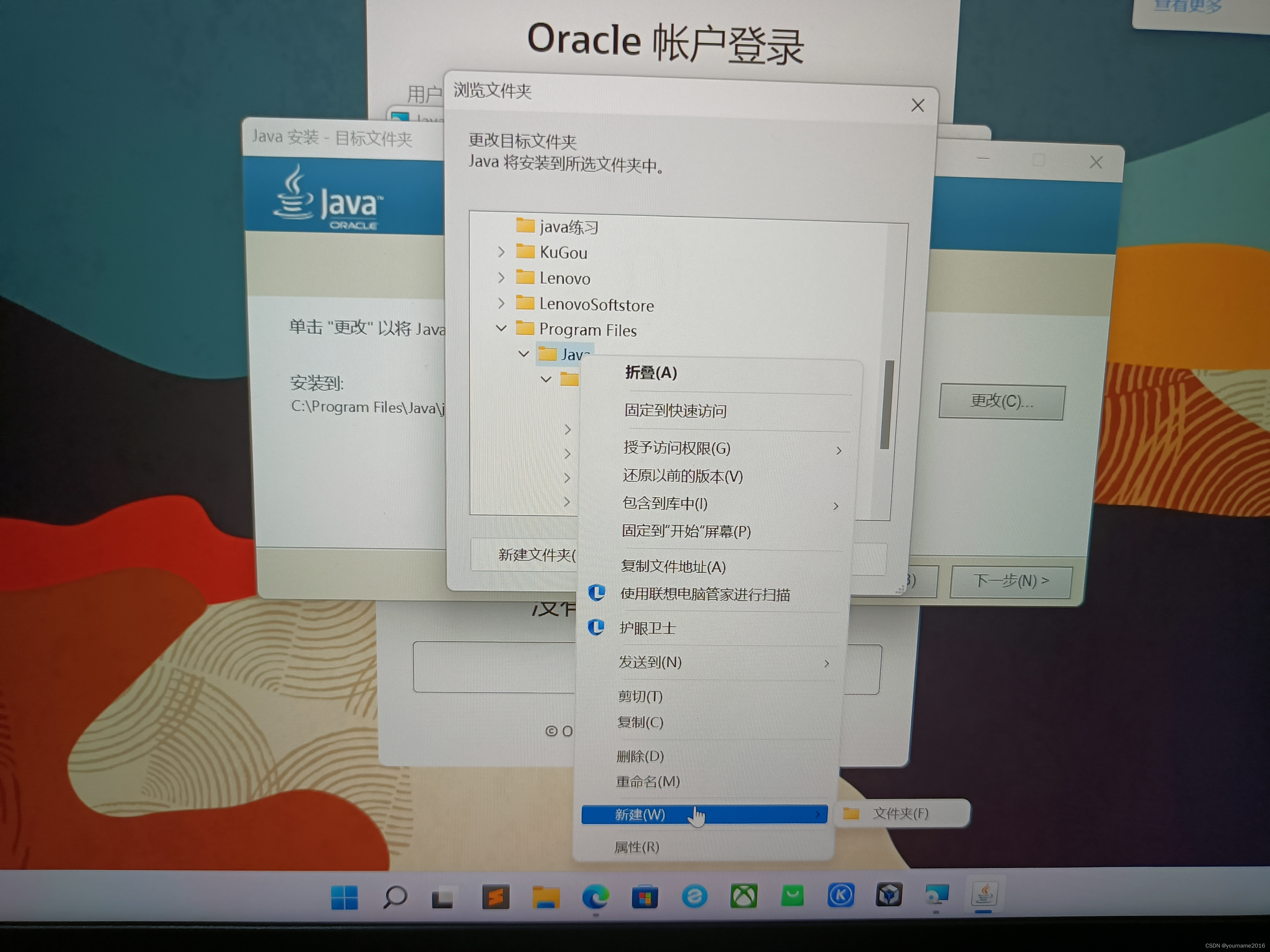Choose 属性(R) menu entry
The width and height of the screenshot is (1270, 952).
click(637, 846)
